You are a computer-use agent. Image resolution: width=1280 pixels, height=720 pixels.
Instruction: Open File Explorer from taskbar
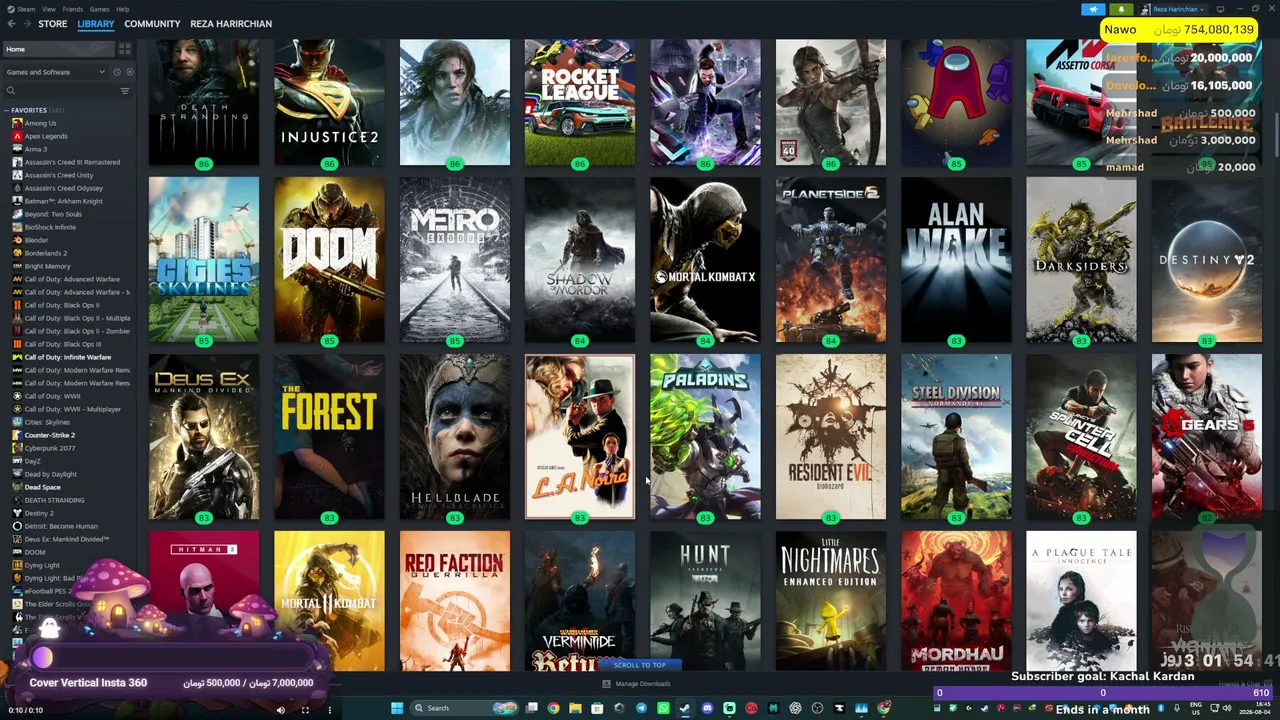575,708
